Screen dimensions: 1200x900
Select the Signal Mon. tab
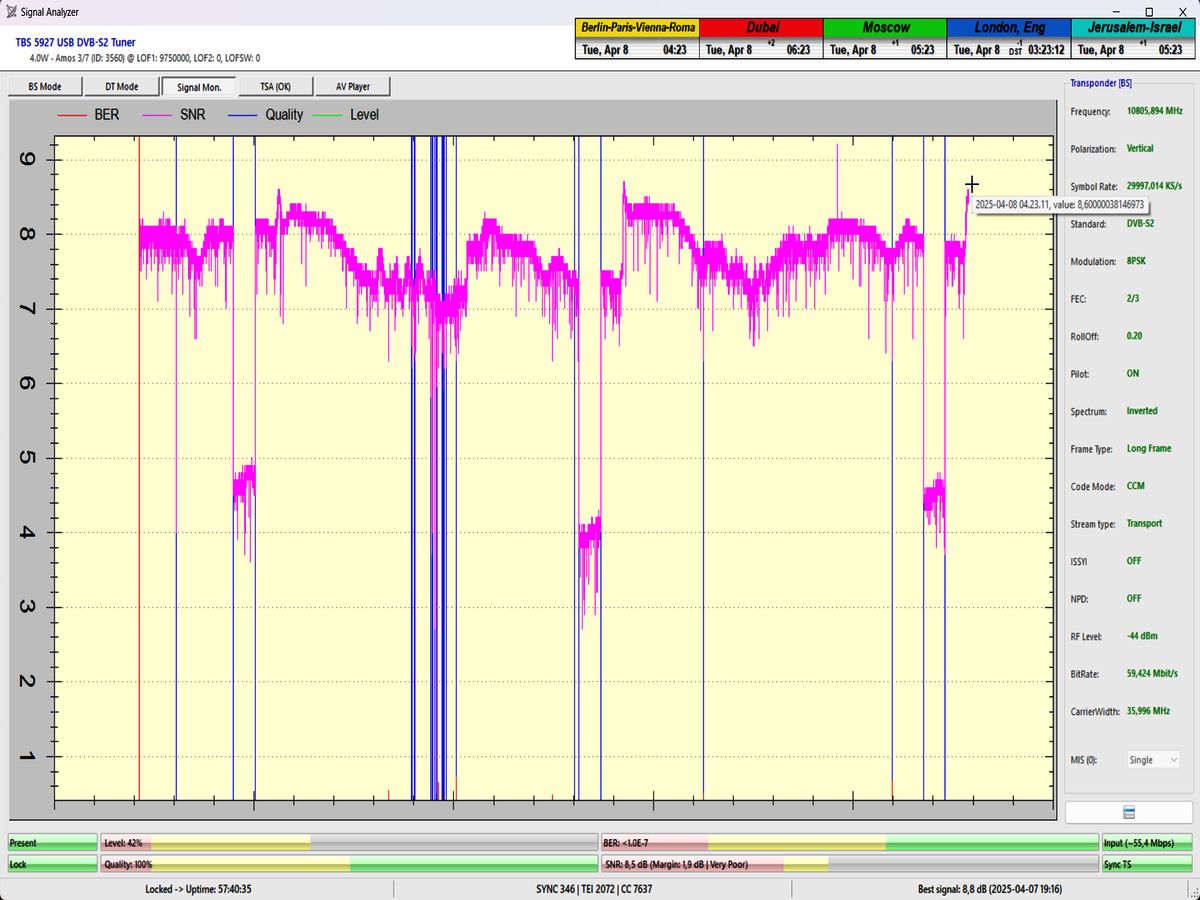point(198,87)
